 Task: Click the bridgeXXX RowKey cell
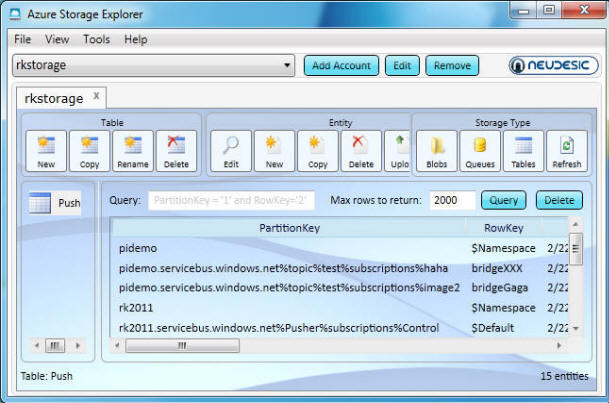tap(497, 268)
